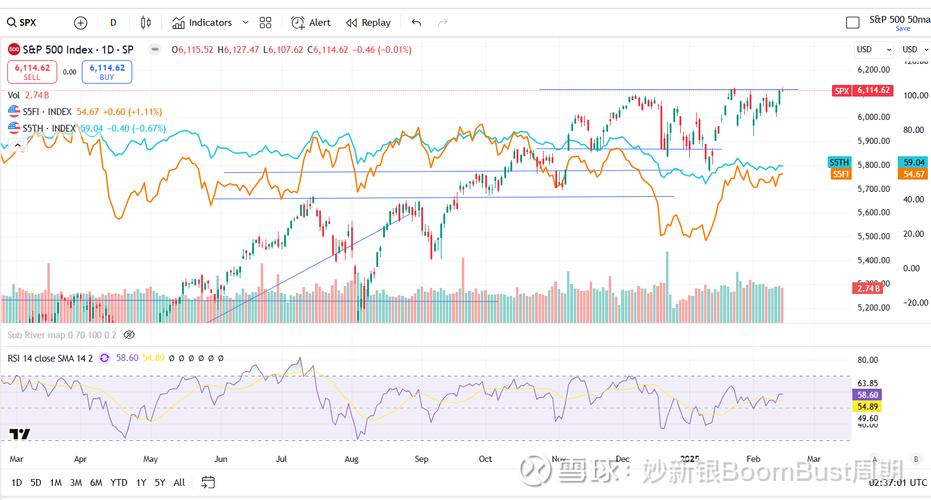
Task: Set 1M time range
Action: (x=56, y=483)
